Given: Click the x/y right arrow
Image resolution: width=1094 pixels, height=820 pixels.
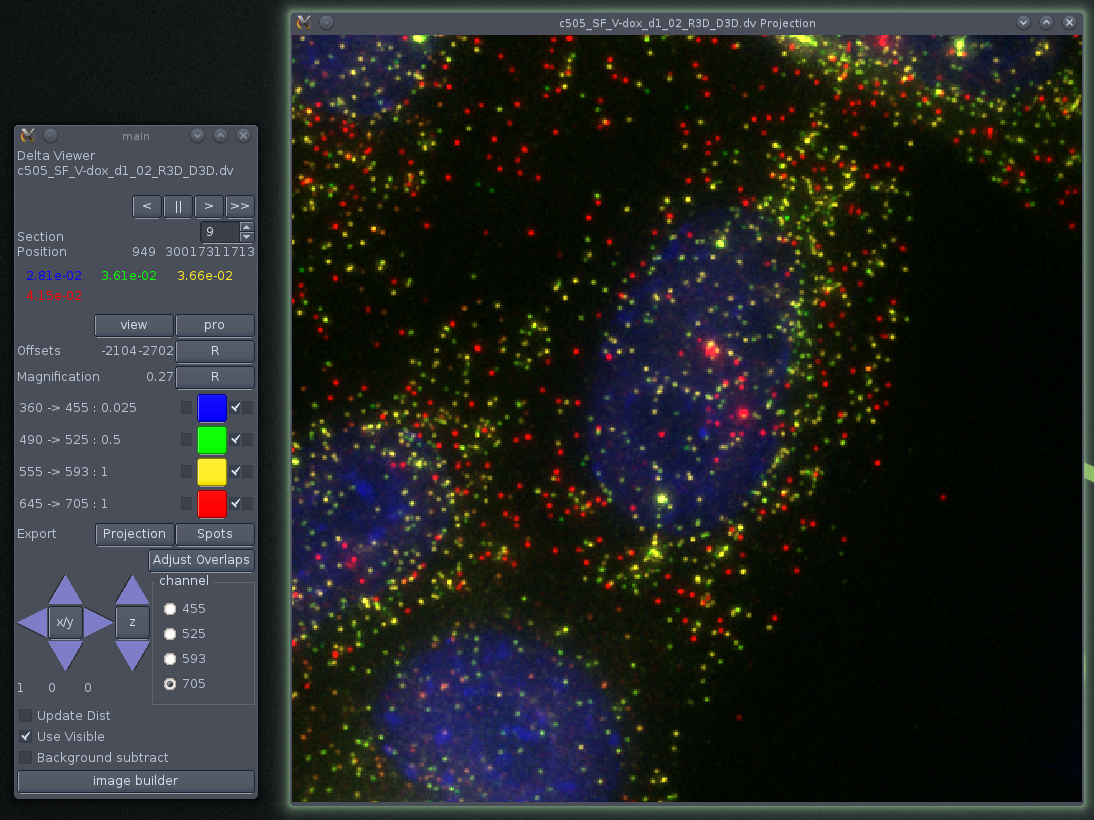Looking at the screenshot, I should [x=98, y=623].
